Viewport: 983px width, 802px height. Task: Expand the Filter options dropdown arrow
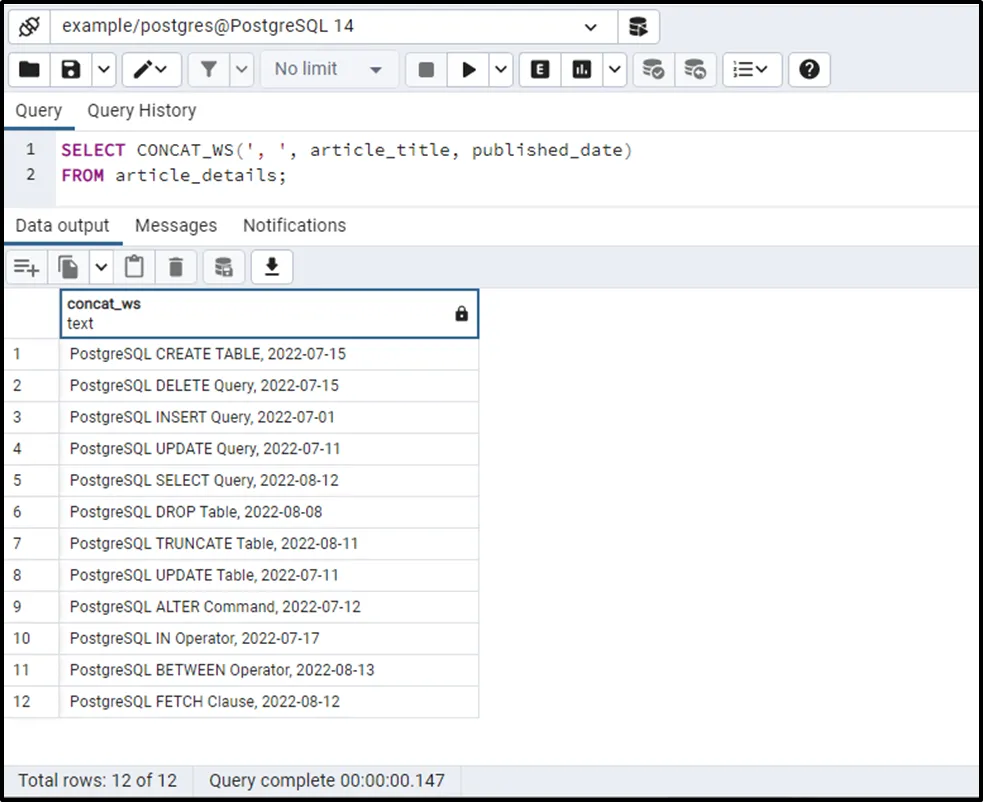(242, 69)
